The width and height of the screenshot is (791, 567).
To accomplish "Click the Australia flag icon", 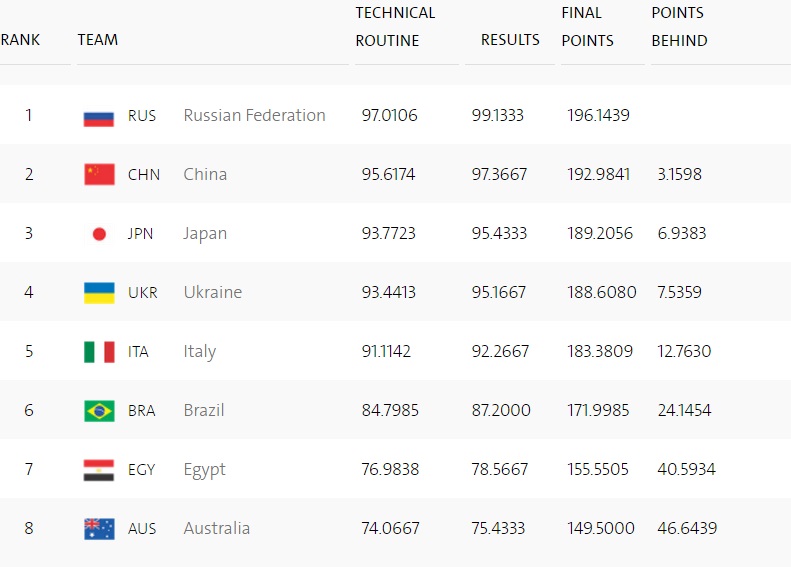I will click(99, 529).
